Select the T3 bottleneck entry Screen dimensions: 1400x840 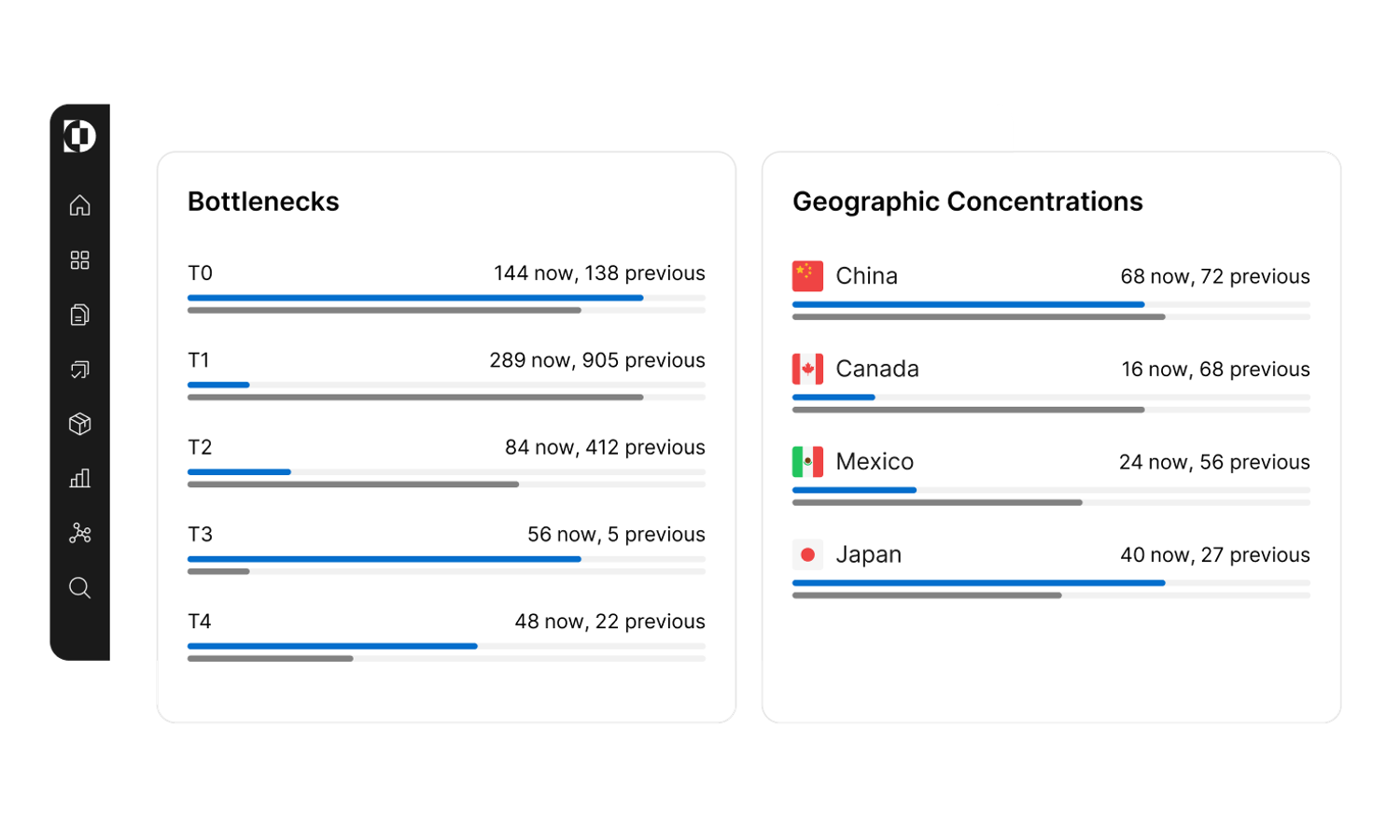click(x=200, y=534)
